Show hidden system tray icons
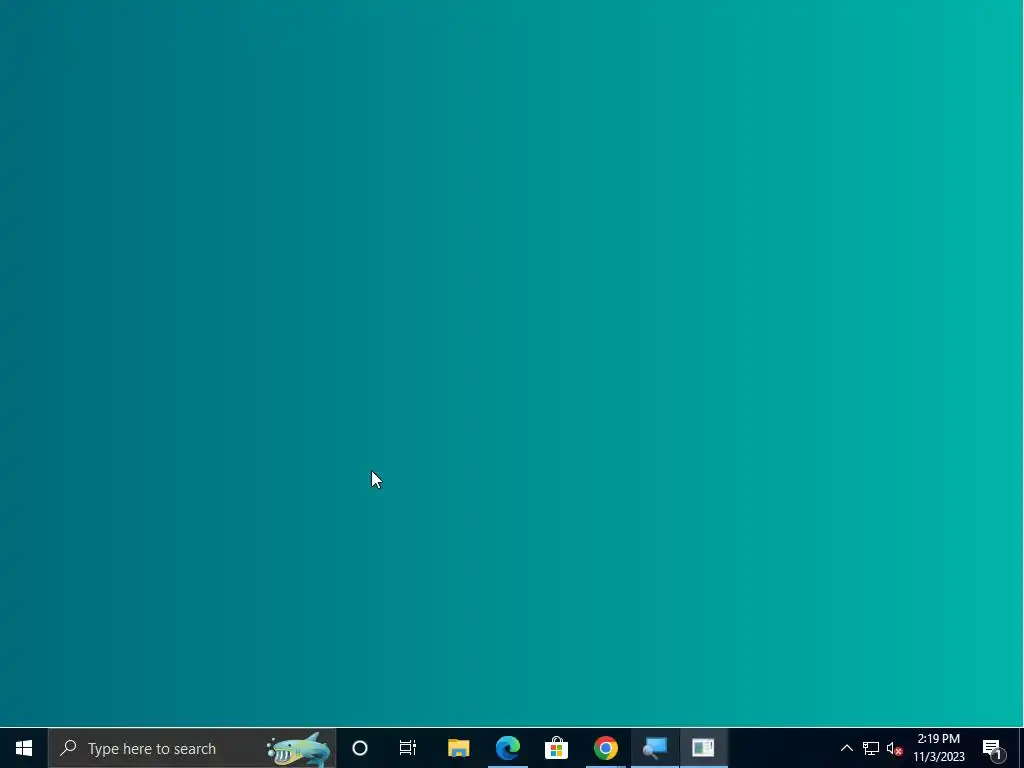The image size is (1024, 768). pos(846,748)
